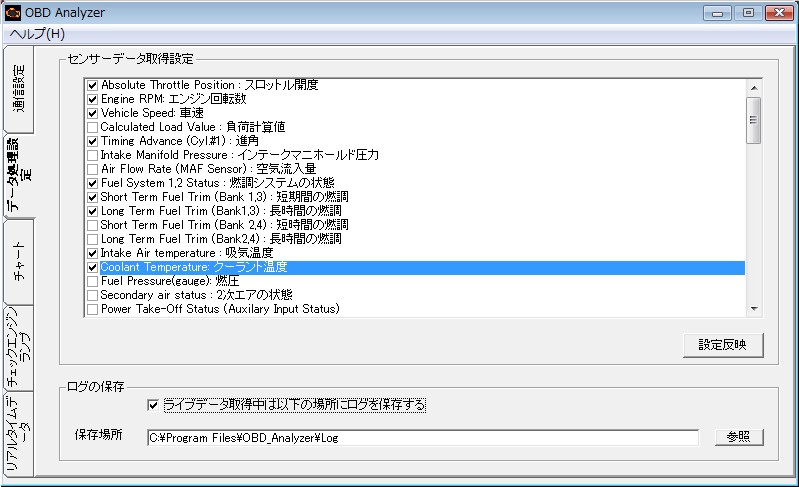Switch to the 通信設定 tab
The image size is (799, 487).
click(x=19, y=88)
